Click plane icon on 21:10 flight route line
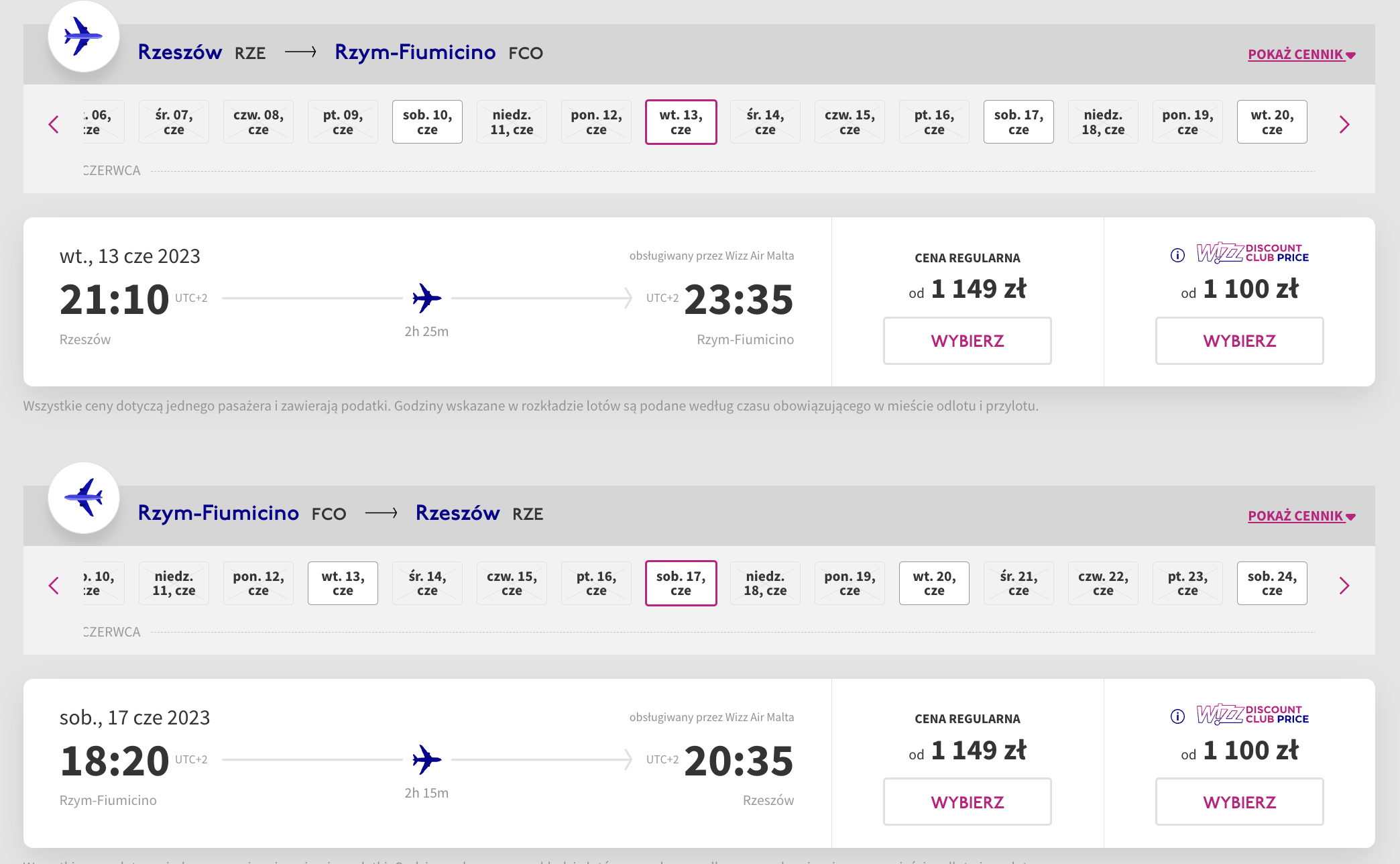Viewport: 1400px width, 864px height. tap(426, 298)
